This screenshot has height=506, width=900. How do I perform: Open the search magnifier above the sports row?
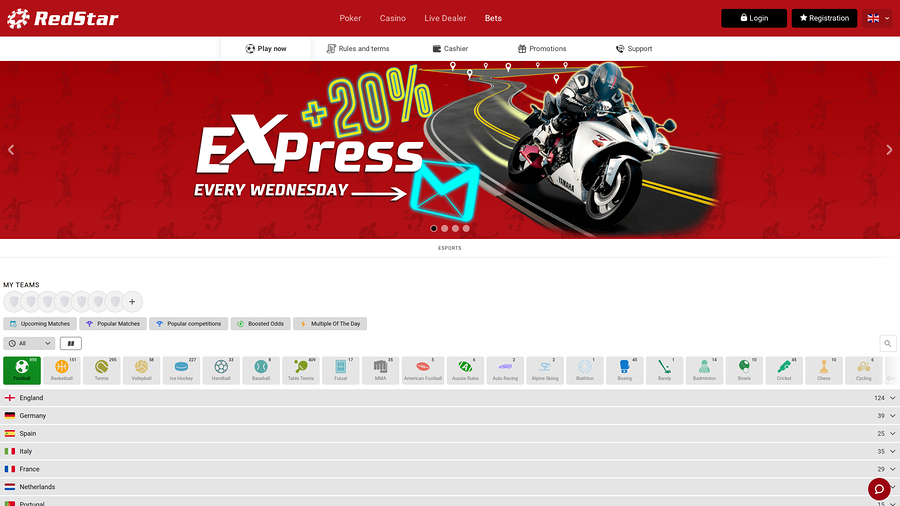[888, 344]
